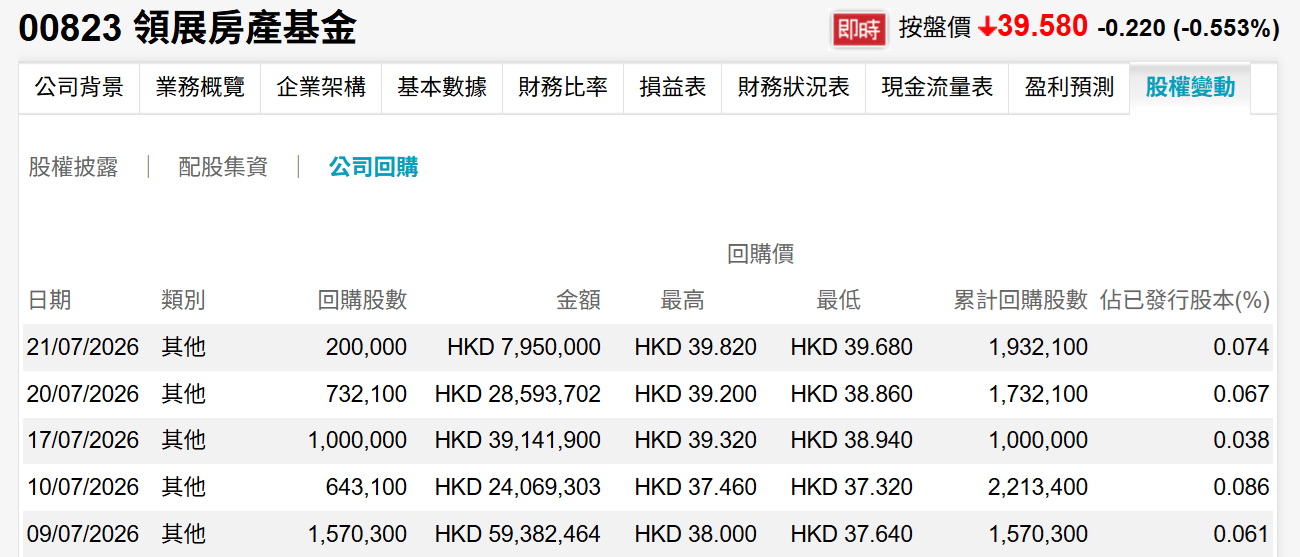
Task: Open the 公司背景 tab
Action: [79, 87]
